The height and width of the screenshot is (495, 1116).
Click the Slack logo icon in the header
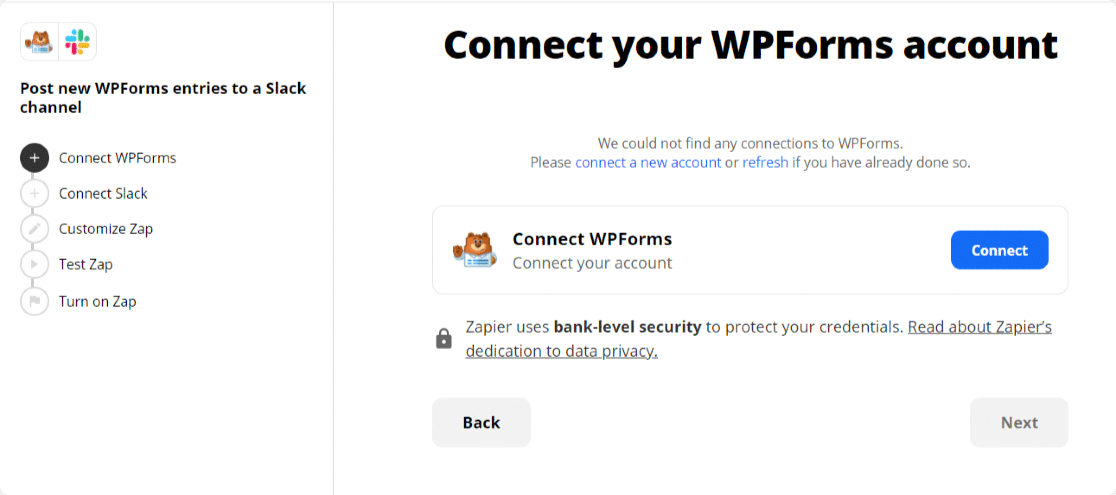point(77,42)
